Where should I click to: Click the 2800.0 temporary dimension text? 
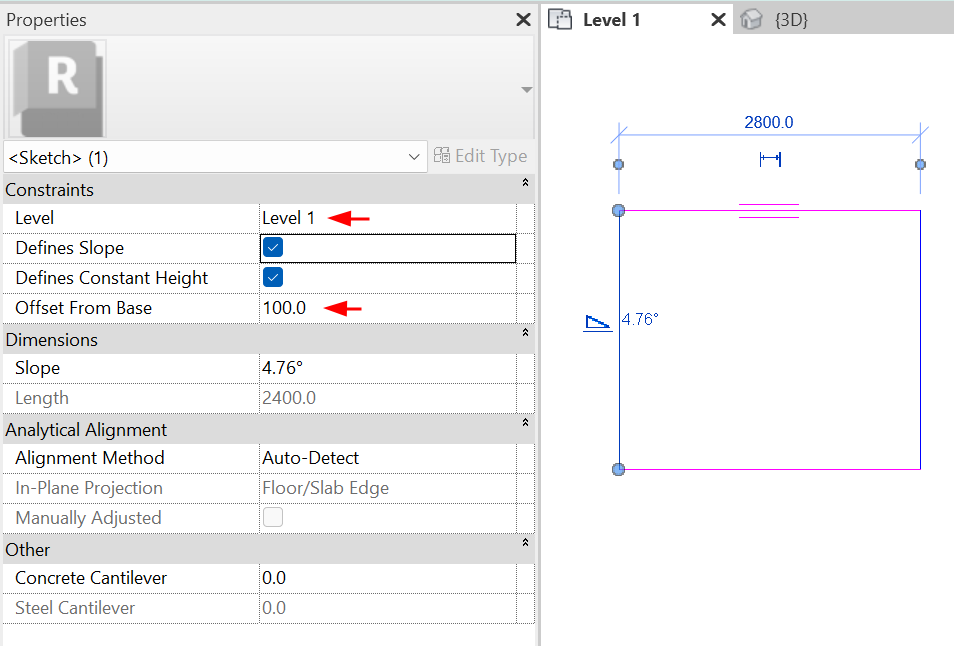pos(769,122)
